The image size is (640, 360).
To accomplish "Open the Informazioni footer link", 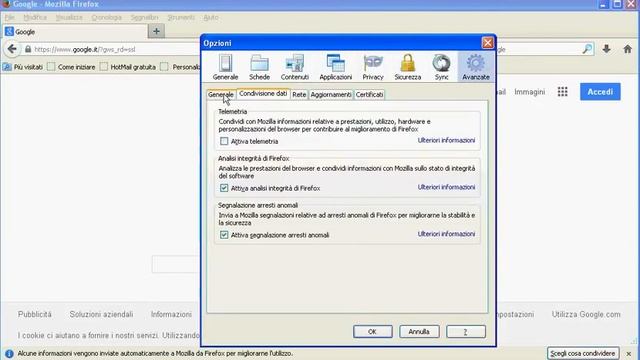I will [x=171, y=314].
